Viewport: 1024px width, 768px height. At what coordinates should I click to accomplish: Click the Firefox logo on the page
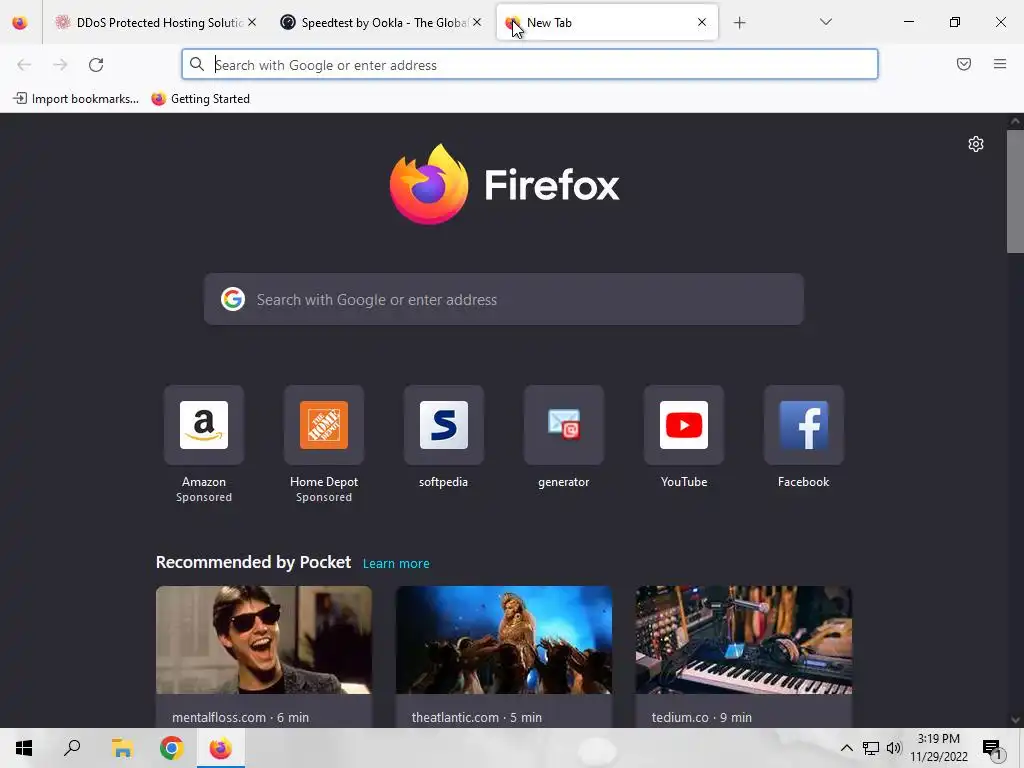(x=429, y=185)
